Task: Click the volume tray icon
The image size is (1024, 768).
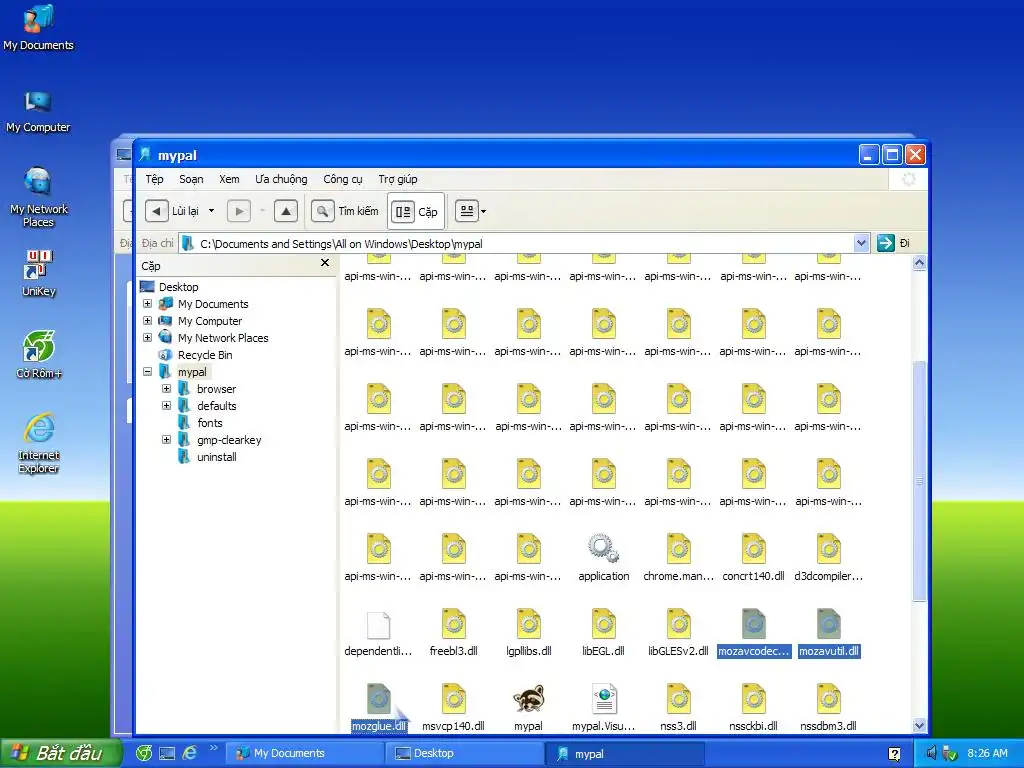Action: [x=932, y=754]
